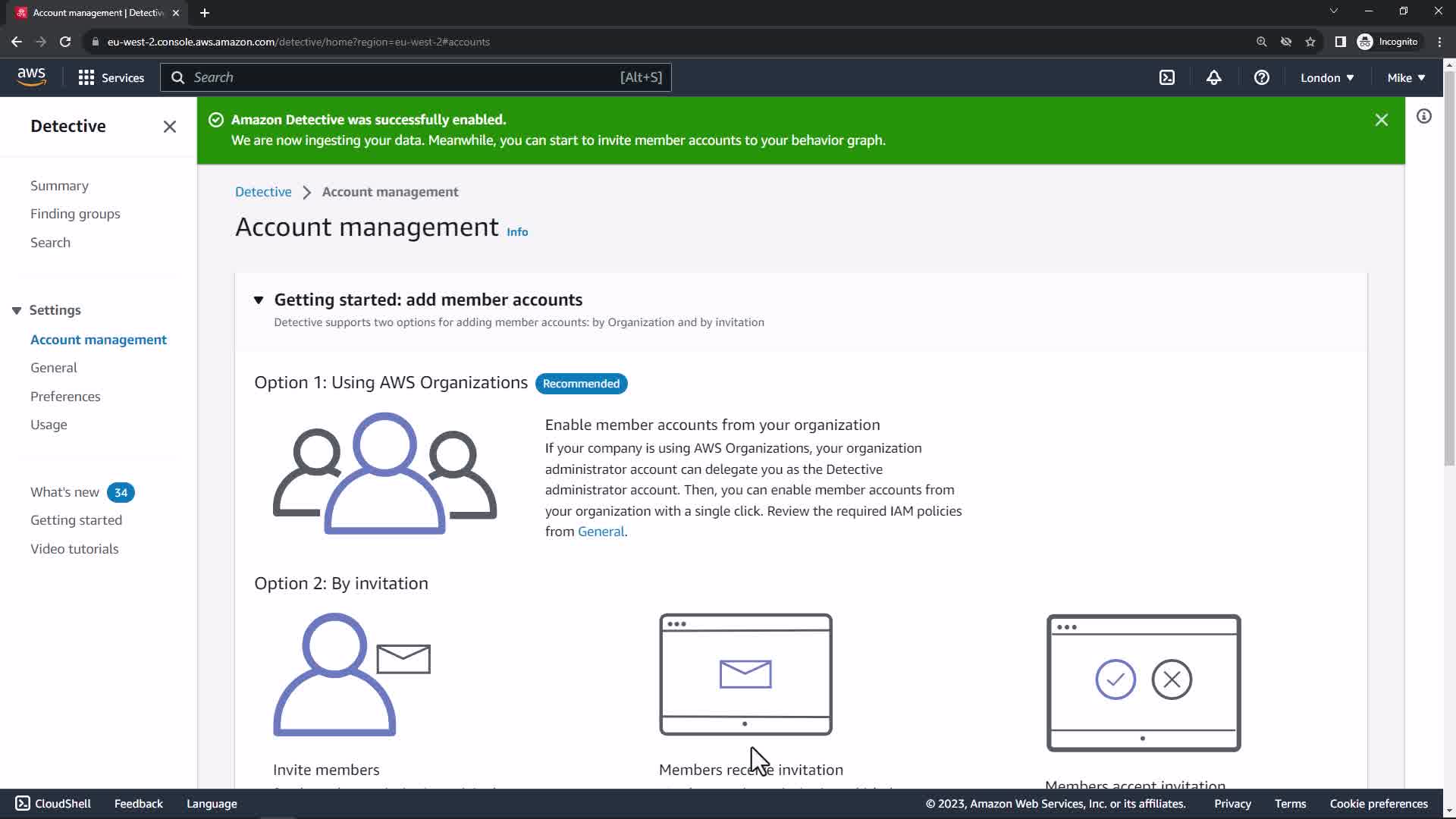Viewport: 1456px width, 819px height.
Task: Close the Detective side navigation panel
Action: (170, 127)
